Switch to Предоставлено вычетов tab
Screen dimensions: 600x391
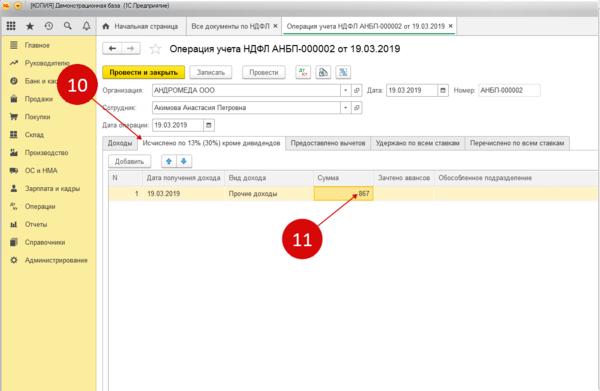tap(328, 143)
